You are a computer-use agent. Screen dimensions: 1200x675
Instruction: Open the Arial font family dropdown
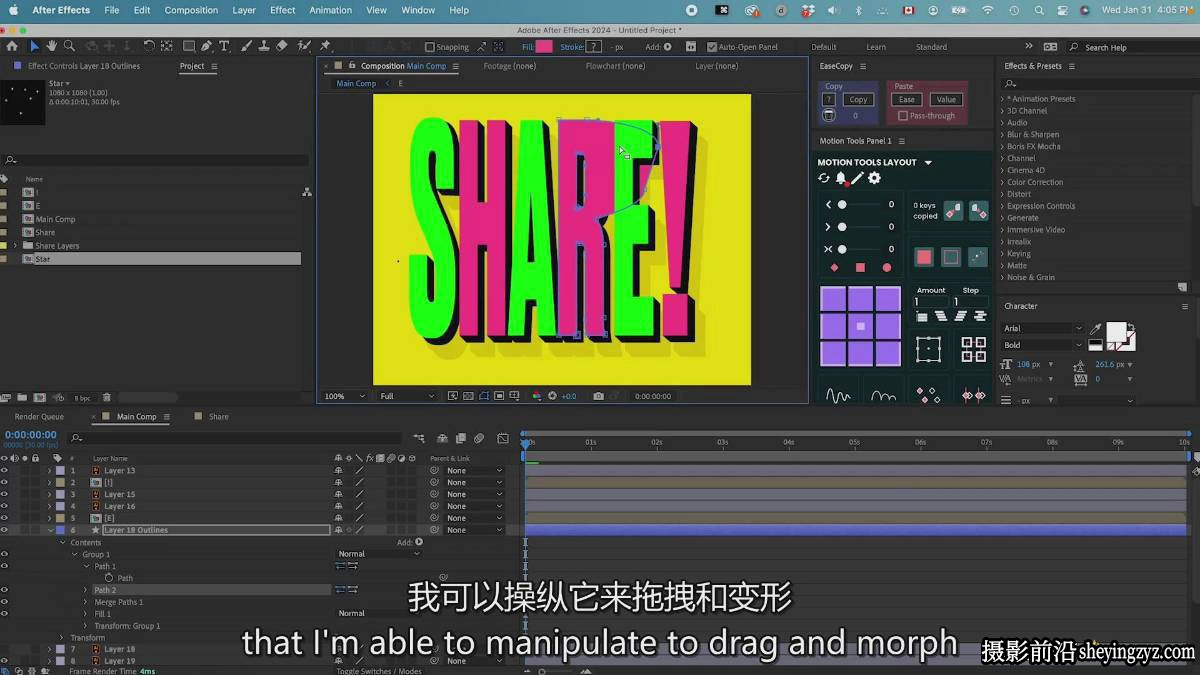pos(1042,328)
